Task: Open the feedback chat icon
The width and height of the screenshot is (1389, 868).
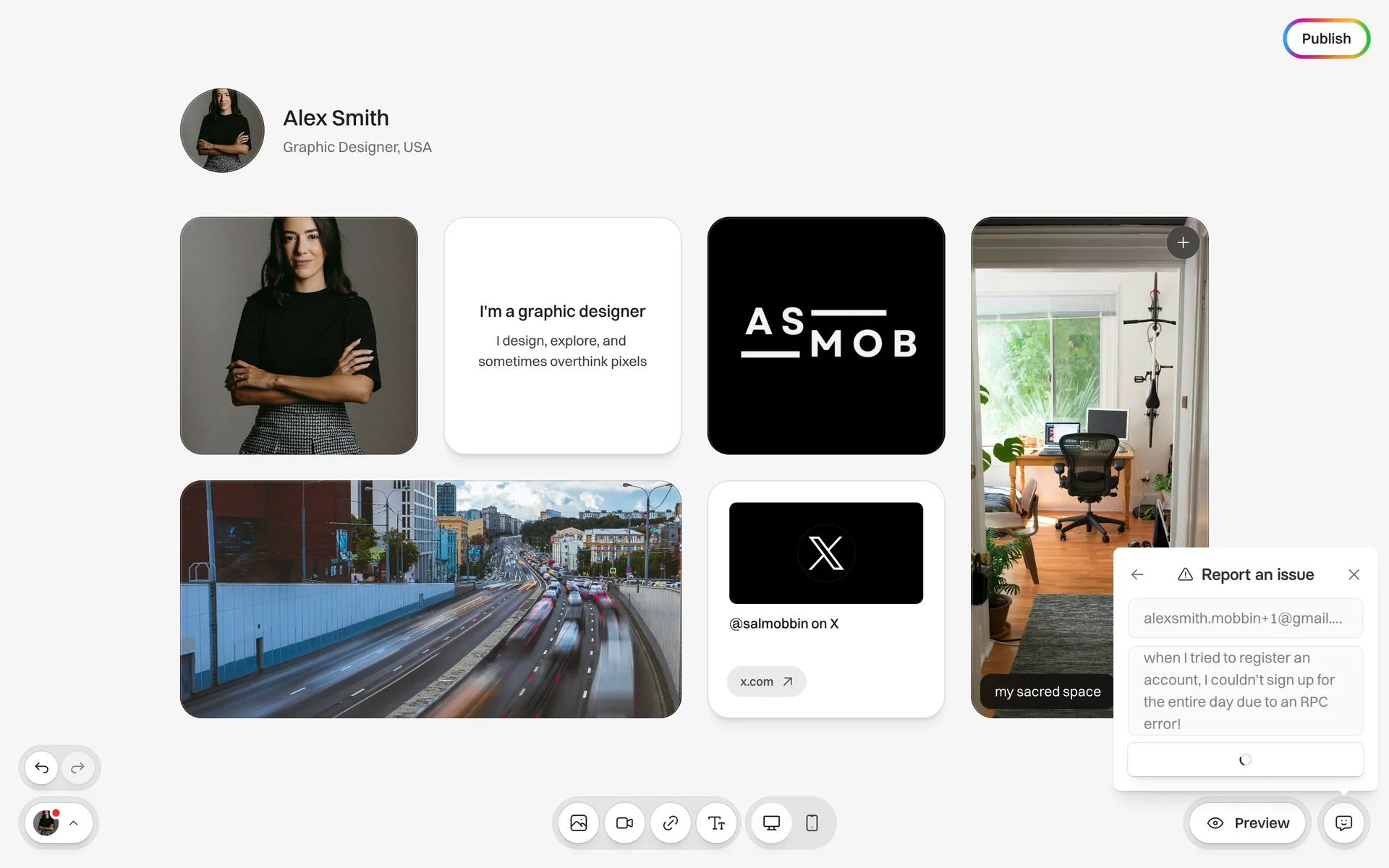Action: (x=1343, y=823)
